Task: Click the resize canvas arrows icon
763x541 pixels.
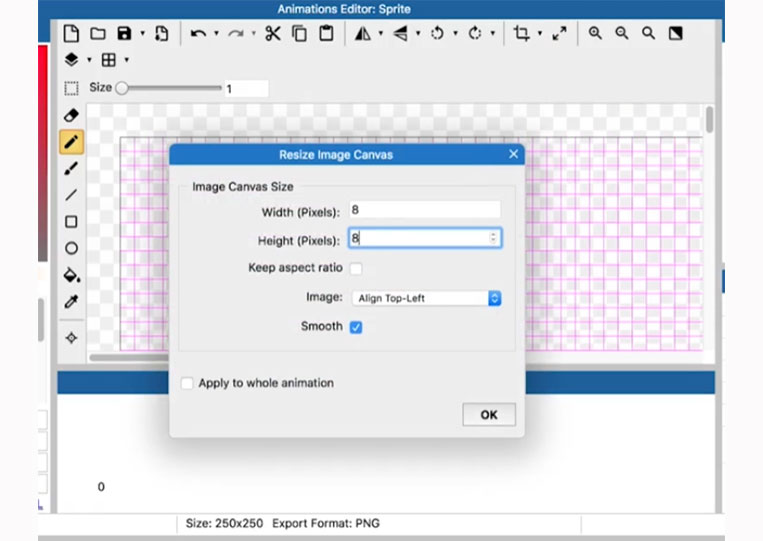Action: [x=560, y=34]
